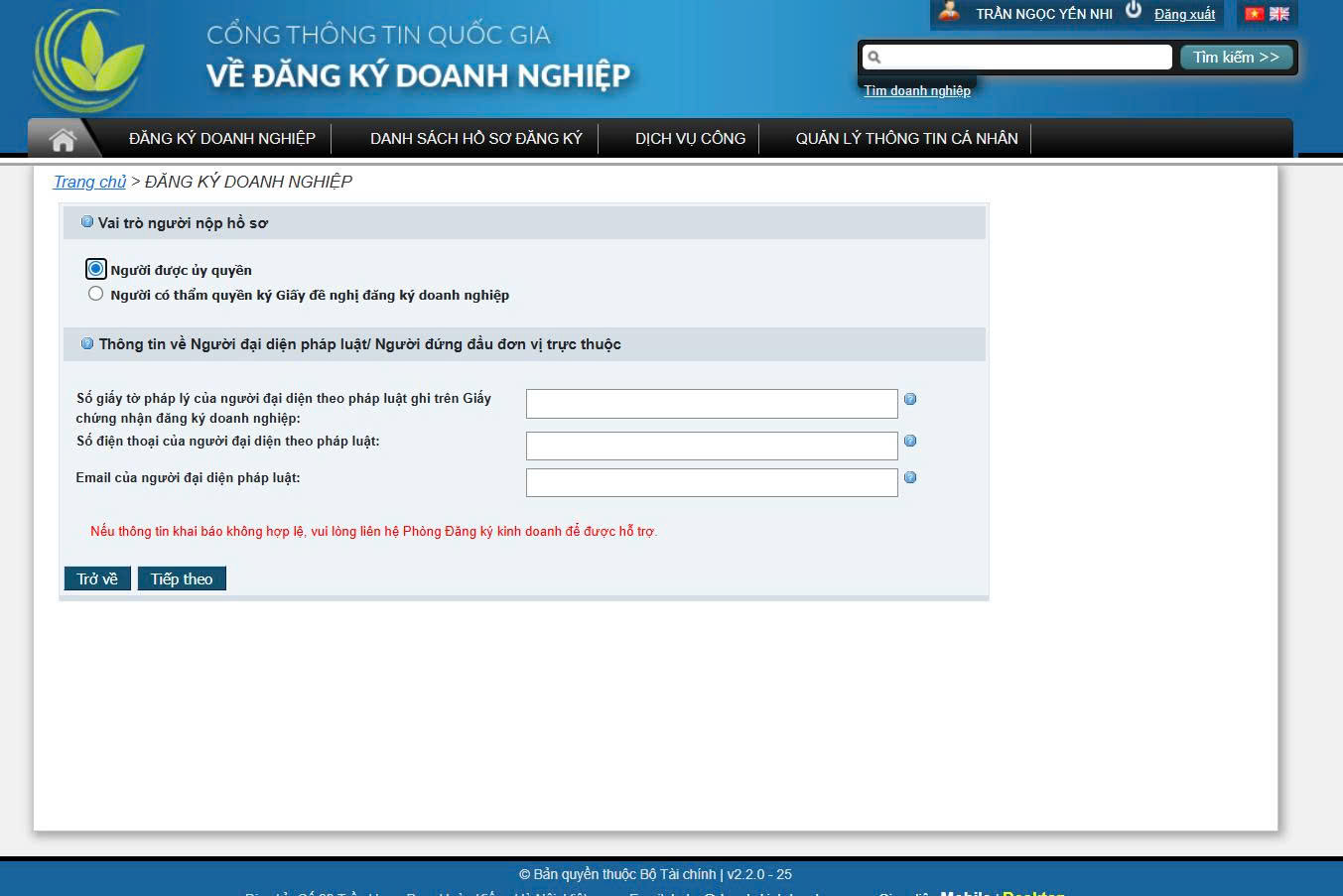Open QUẢN LÝ THÔNG TIN CÁ NHÂN menu
1343x896 pixels.
pyautogui.click(x=906, y=139)
